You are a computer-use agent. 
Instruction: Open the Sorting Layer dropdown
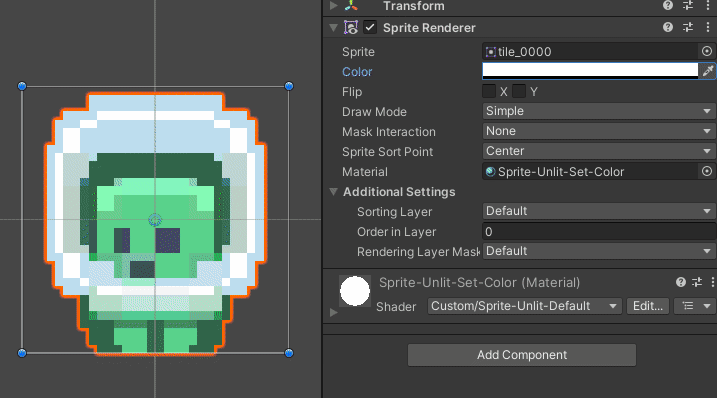599,211
